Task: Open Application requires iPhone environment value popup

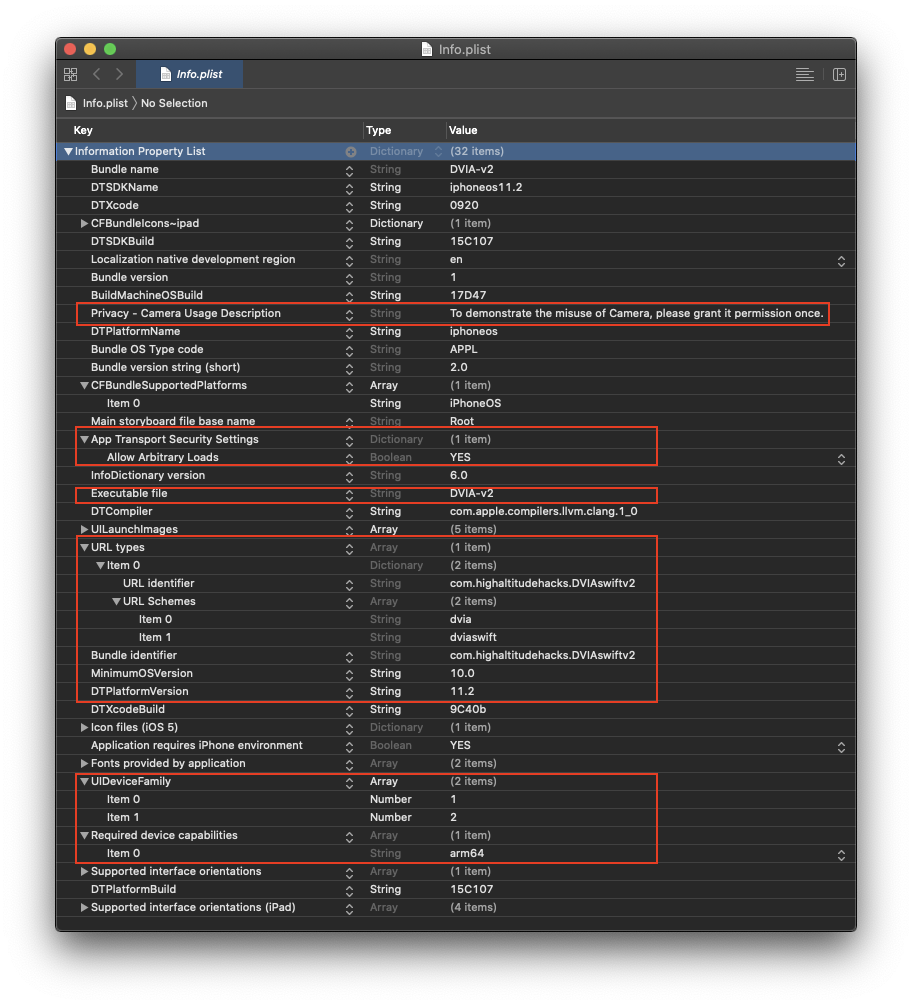Action: coord(841,746)
